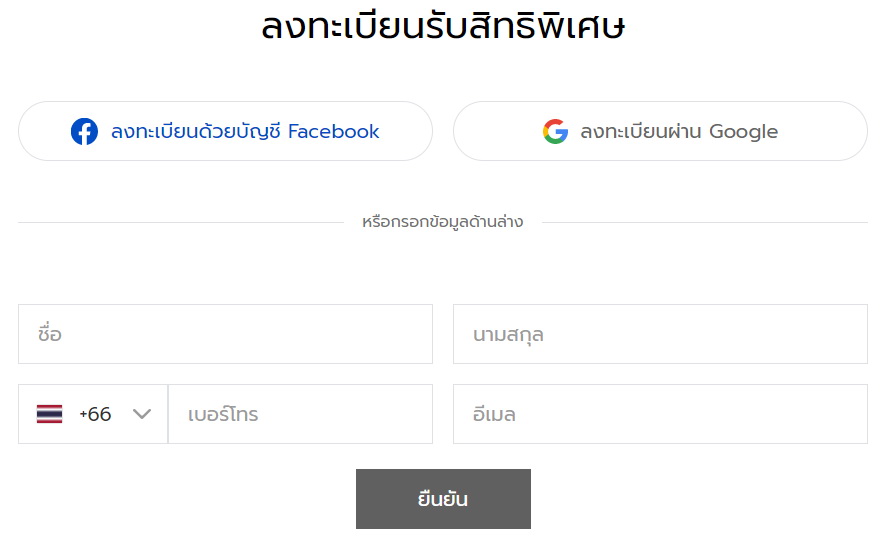Click the divider line left of หรือกรอกข้อมูลด้านล่าง

180,222
